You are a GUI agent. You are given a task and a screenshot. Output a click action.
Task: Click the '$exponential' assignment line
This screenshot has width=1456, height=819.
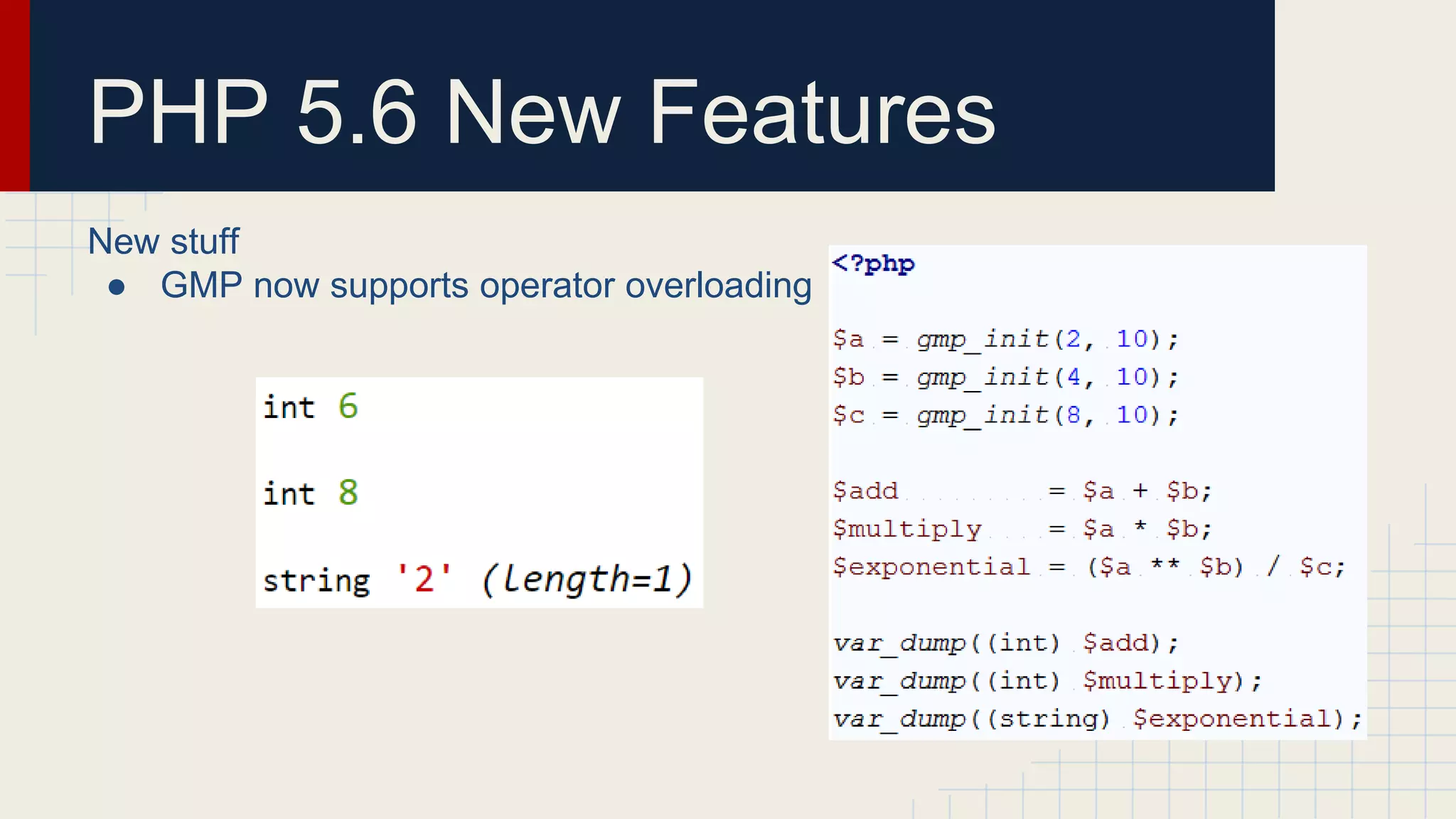click(1088, 567)
